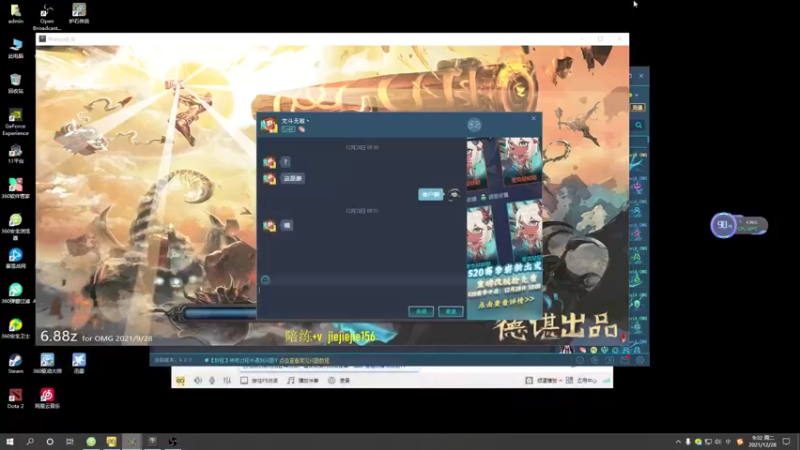The height and width of the screenshot is (450, 800).
Task: Click the gamepad icon in chat header
Action: 474,125
